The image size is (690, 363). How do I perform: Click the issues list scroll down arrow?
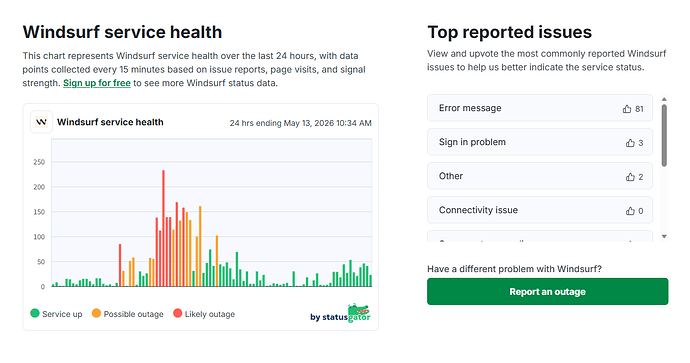click(664, 237)
